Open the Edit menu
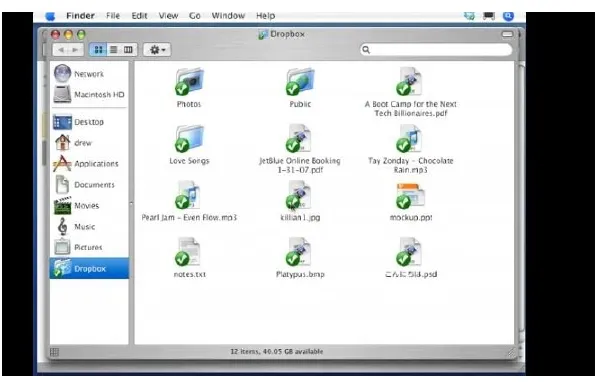Screen dimensions: 600x382 coord(139,16)
